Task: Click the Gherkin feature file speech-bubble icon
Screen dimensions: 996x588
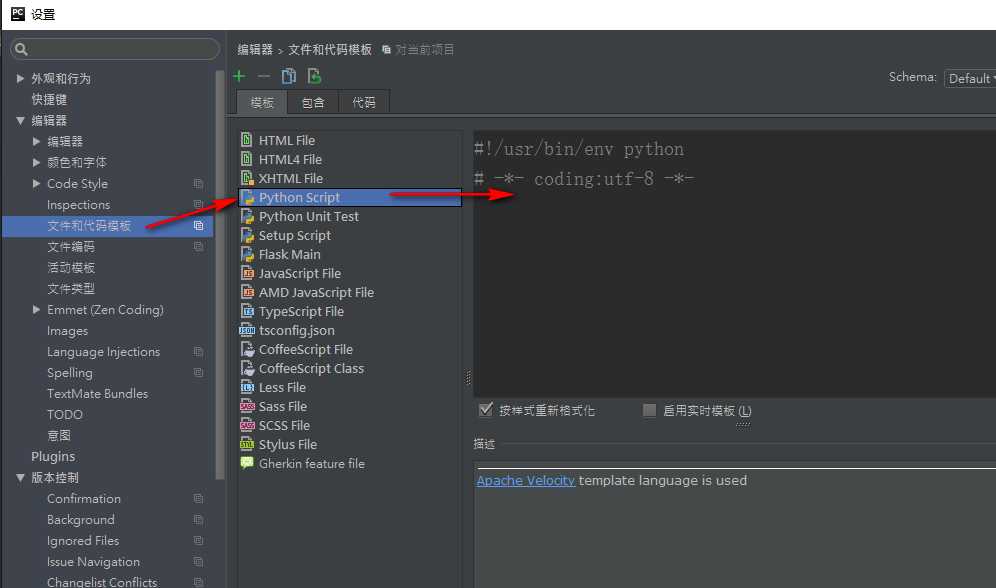Action: (x=247, y=463)
